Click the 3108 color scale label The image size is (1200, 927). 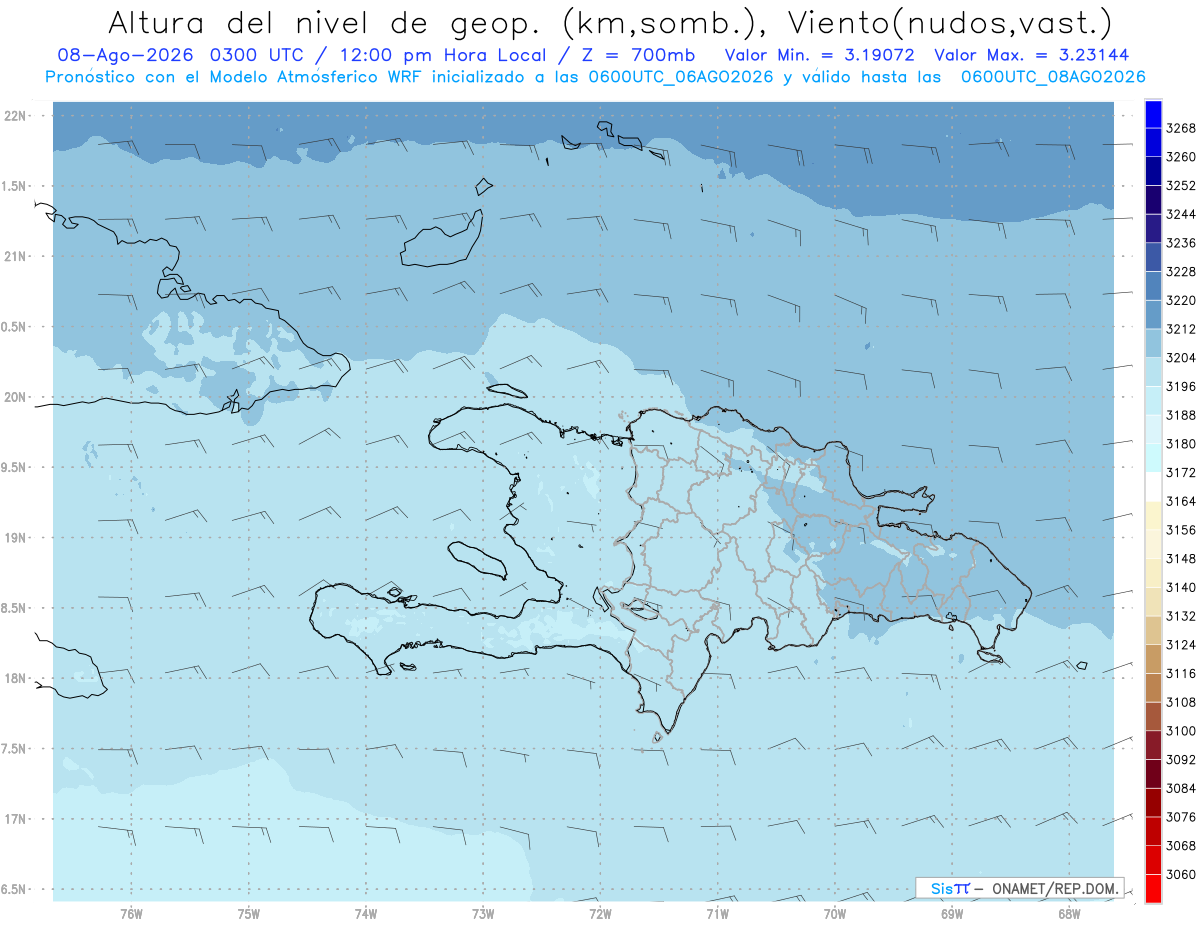tap(1181, 702)
